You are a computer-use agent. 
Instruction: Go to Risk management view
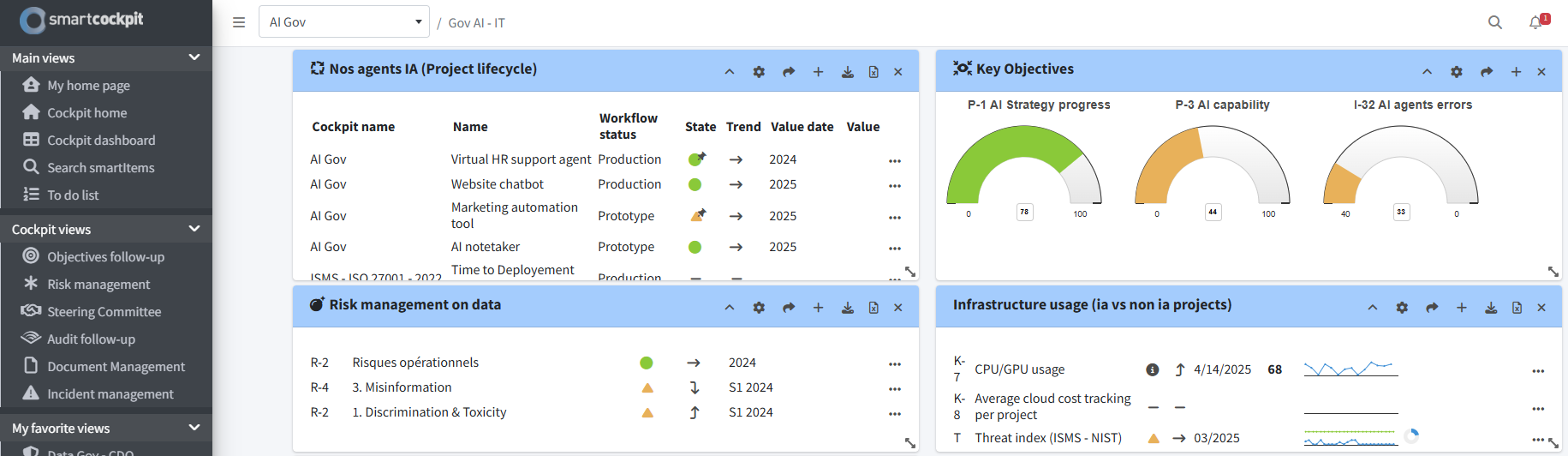point(98,284)
